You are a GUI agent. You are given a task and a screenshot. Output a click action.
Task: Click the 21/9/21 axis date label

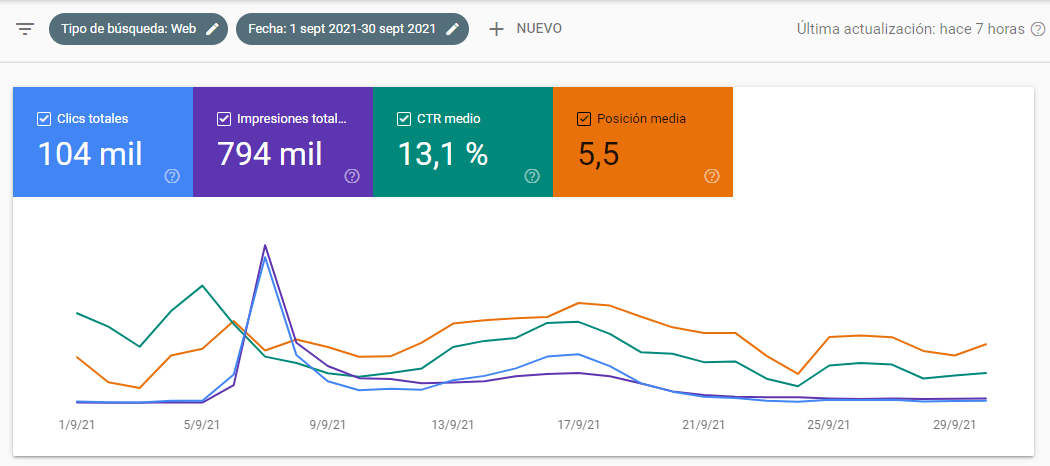pos(704,424)
